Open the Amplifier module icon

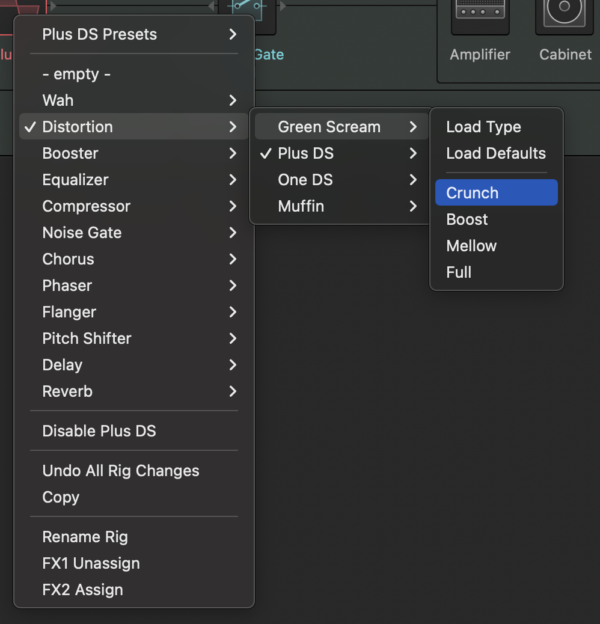click(480, 16)
